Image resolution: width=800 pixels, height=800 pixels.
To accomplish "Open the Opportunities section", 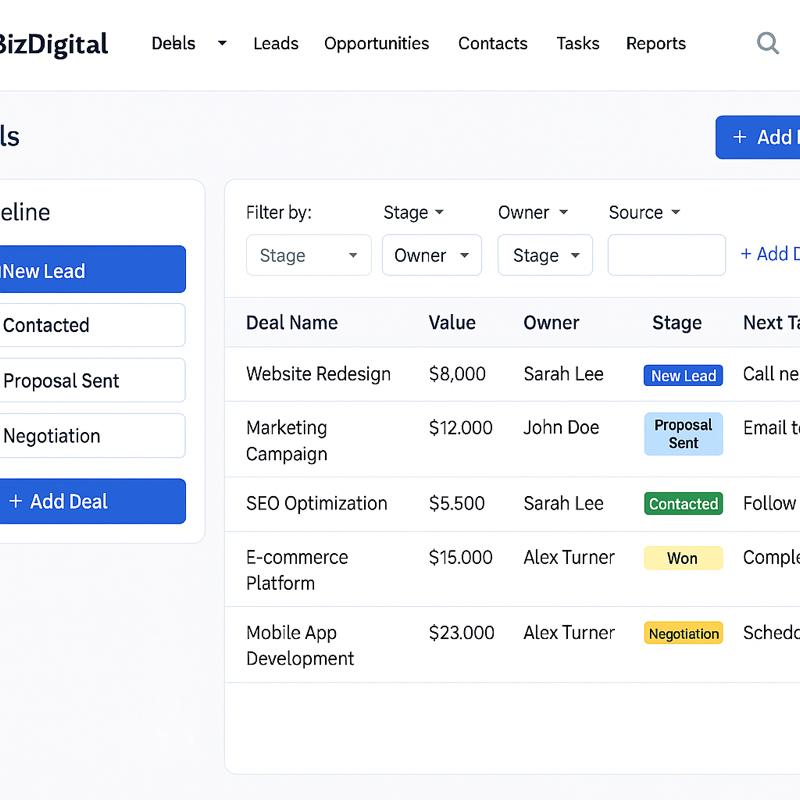I will click(376, 44).
